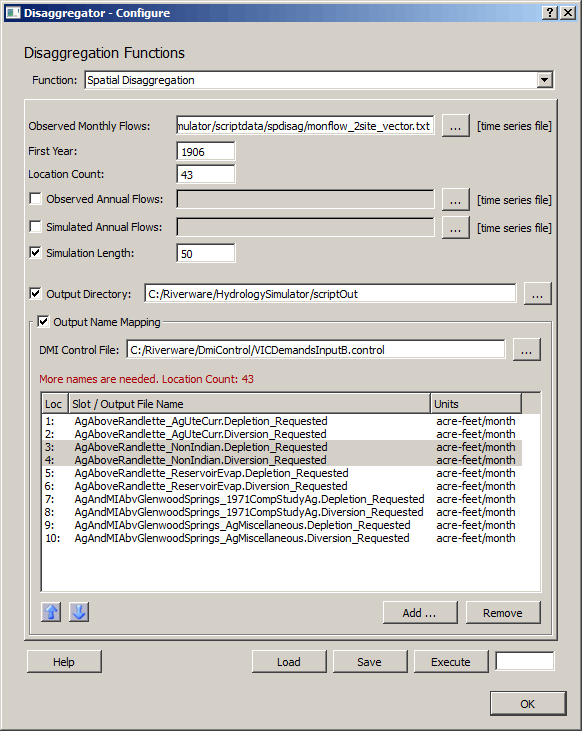Open the Function dropdown list
The width and height of the screenshot is (582, 731).
pyautogui.click(x=544, y=80)
